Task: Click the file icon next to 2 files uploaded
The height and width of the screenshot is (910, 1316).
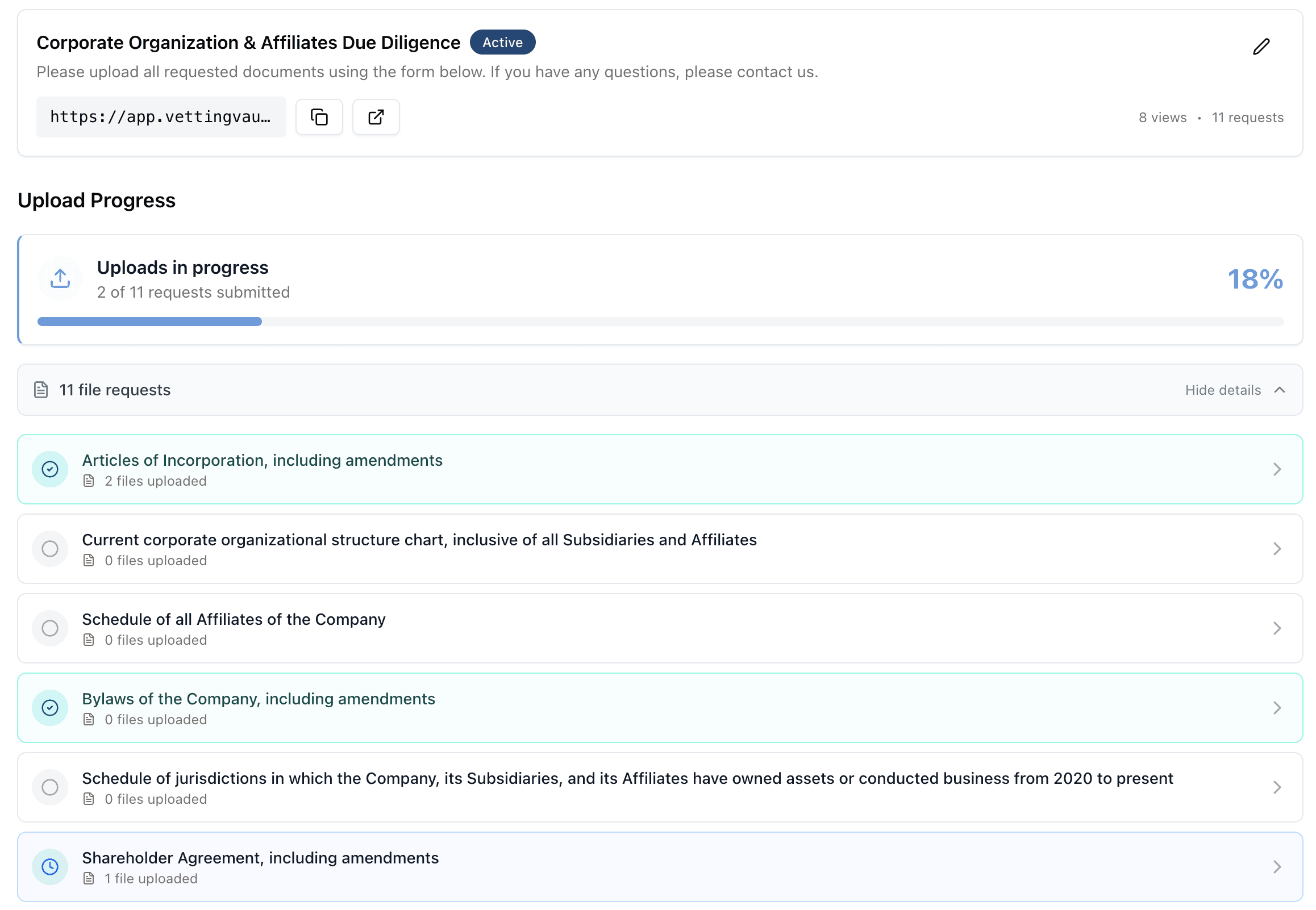Action: pyautogui.click(x=89, y=481)
